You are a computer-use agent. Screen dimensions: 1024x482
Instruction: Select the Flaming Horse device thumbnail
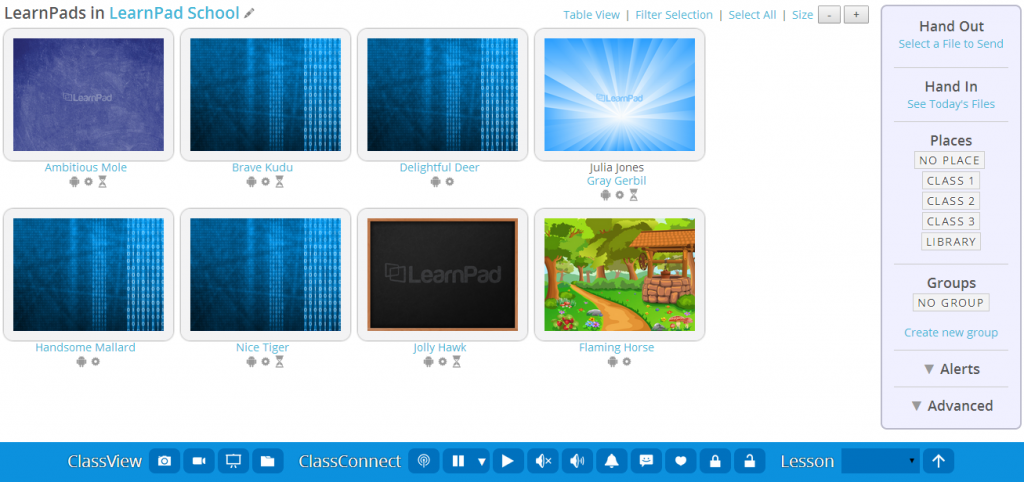click(x=619, y=274)
